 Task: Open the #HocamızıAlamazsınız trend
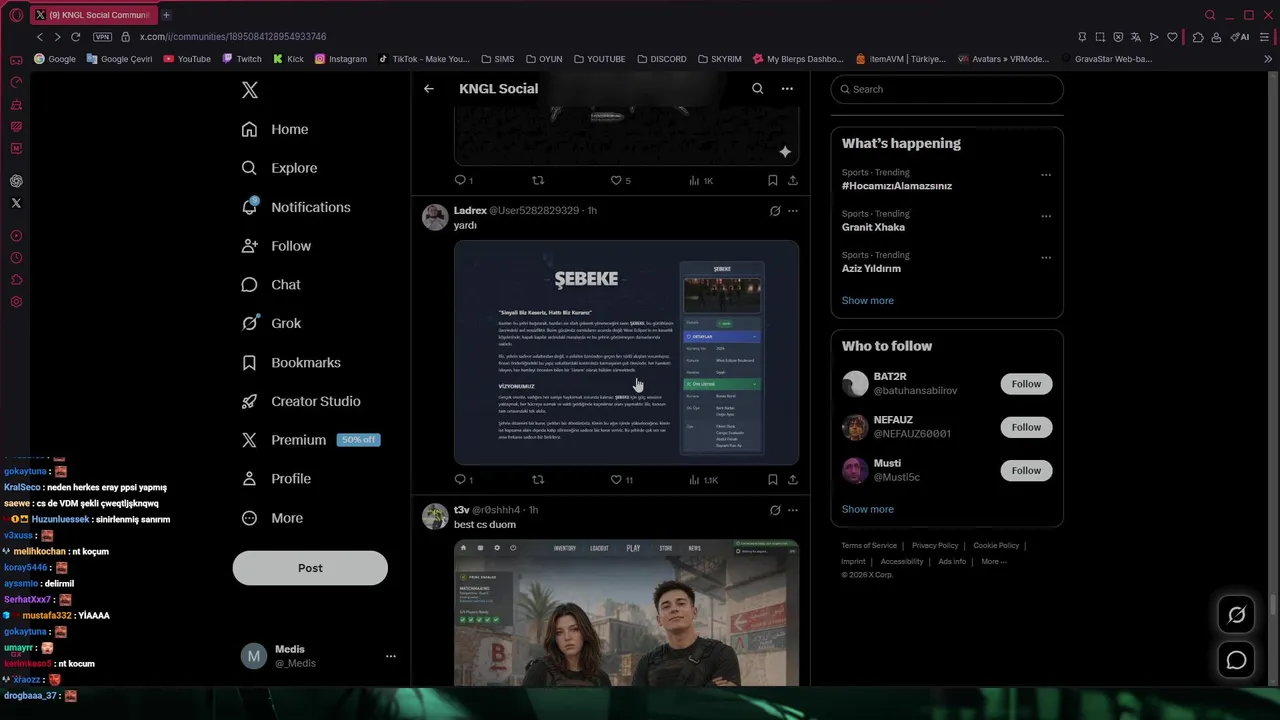(897, 186)
